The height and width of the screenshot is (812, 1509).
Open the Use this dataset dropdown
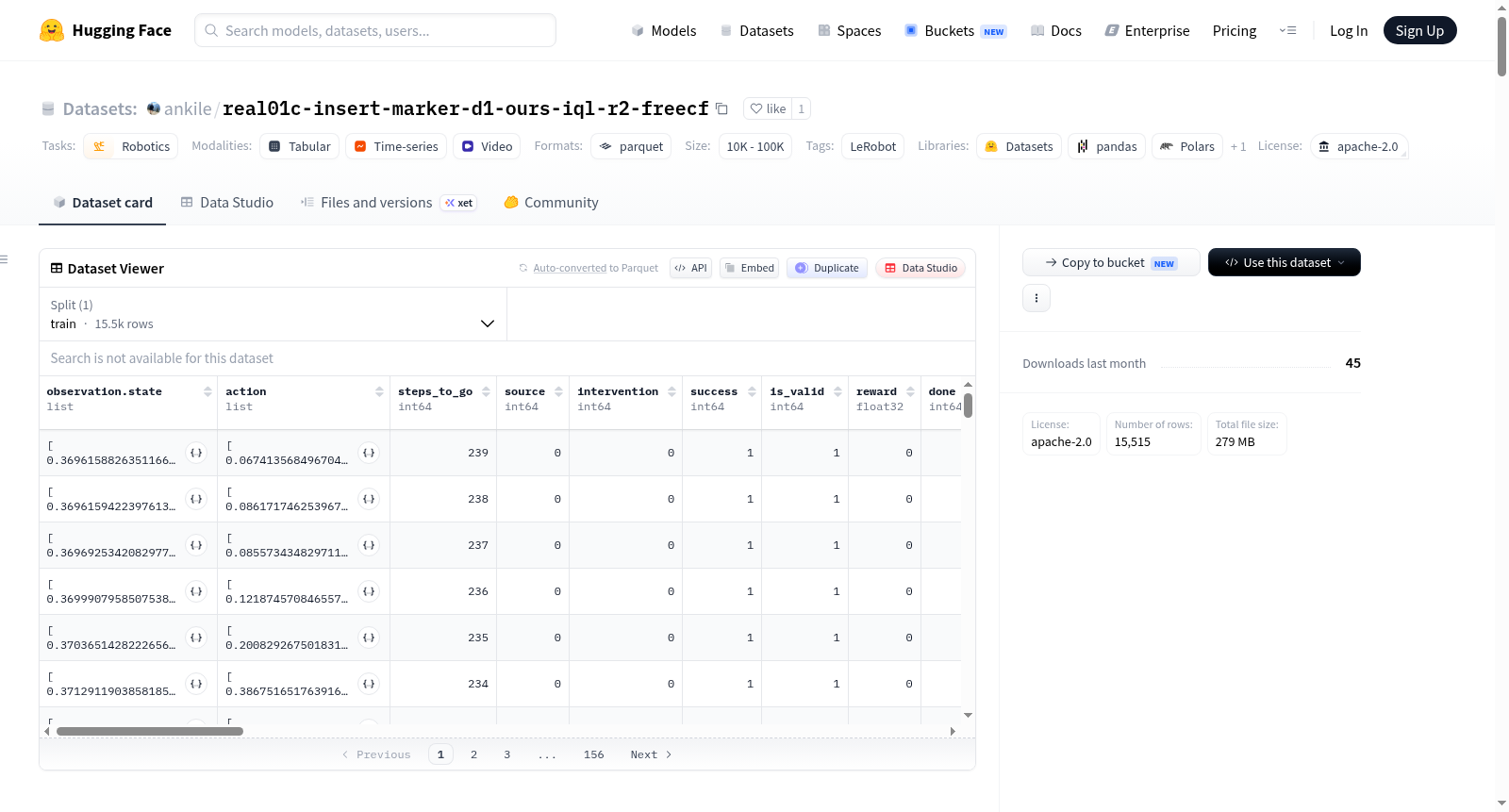coord(1285,262)
